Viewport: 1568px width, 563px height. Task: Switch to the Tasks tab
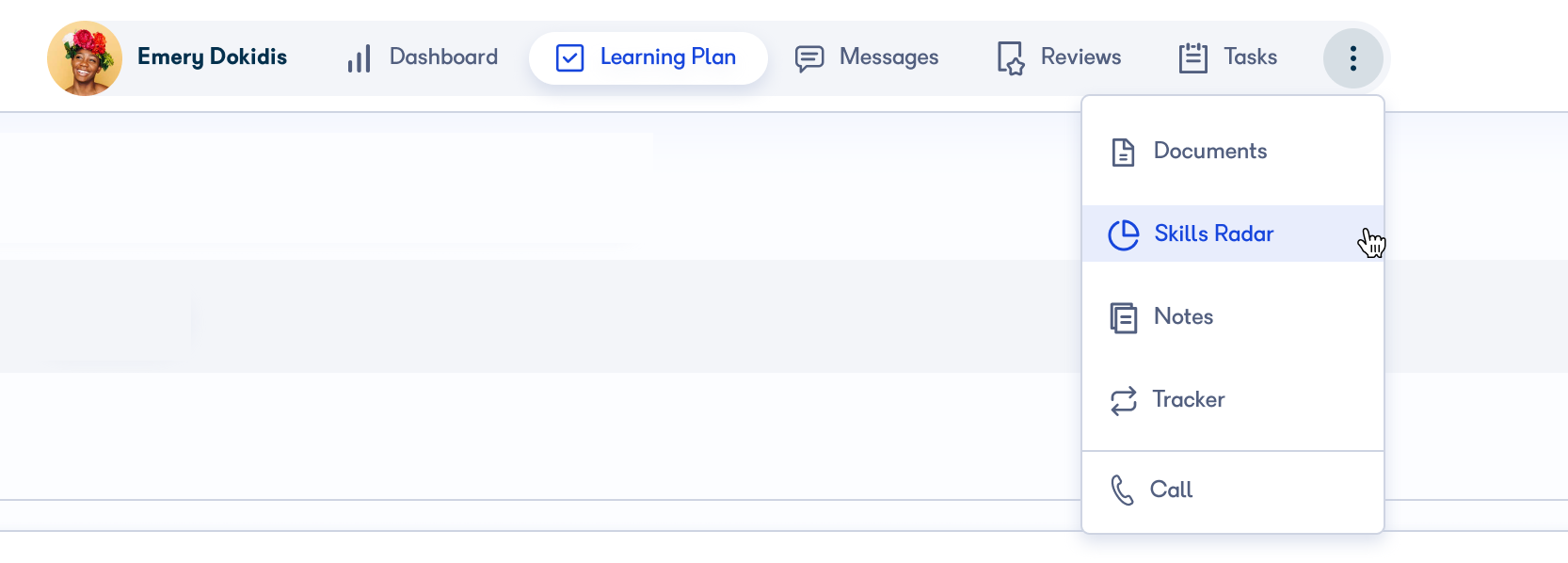click(1228, 58)
